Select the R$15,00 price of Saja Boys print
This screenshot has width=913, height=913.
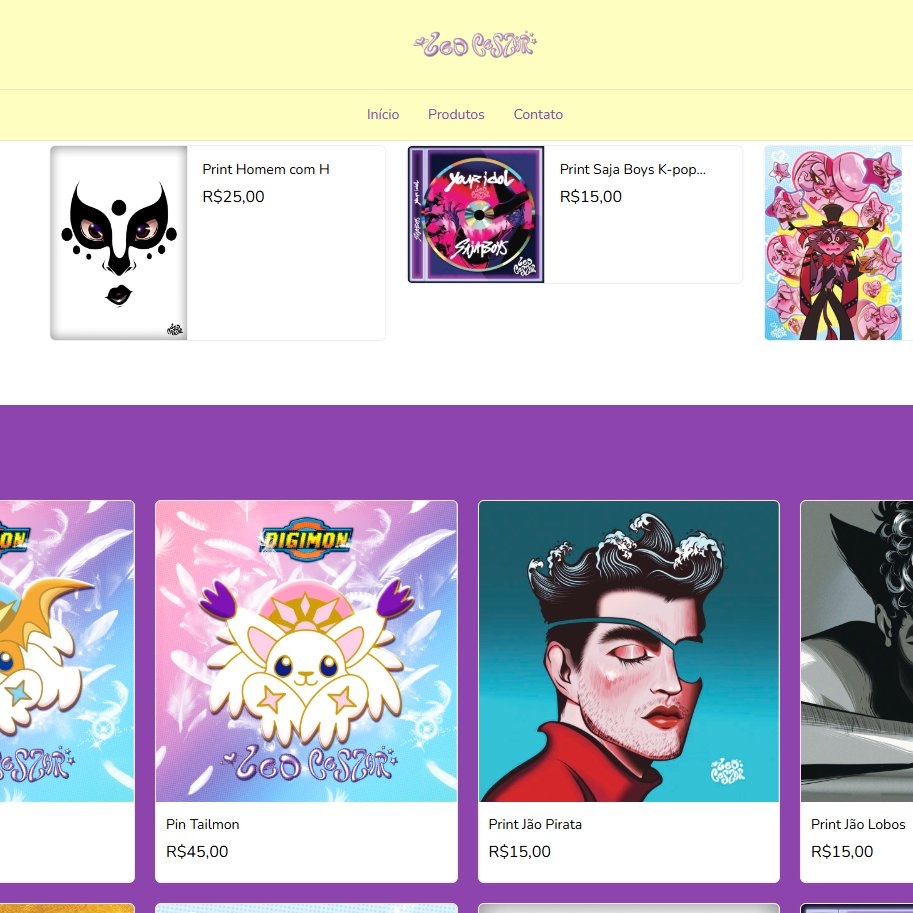pyautogui.click(x=590, y=197)
